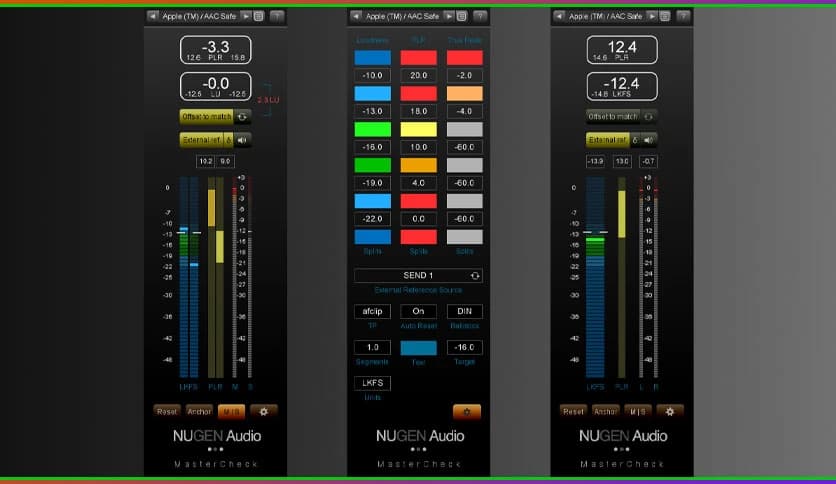Click the 12.4 PLR readout in right panel
836x484 pixels.
622,50
